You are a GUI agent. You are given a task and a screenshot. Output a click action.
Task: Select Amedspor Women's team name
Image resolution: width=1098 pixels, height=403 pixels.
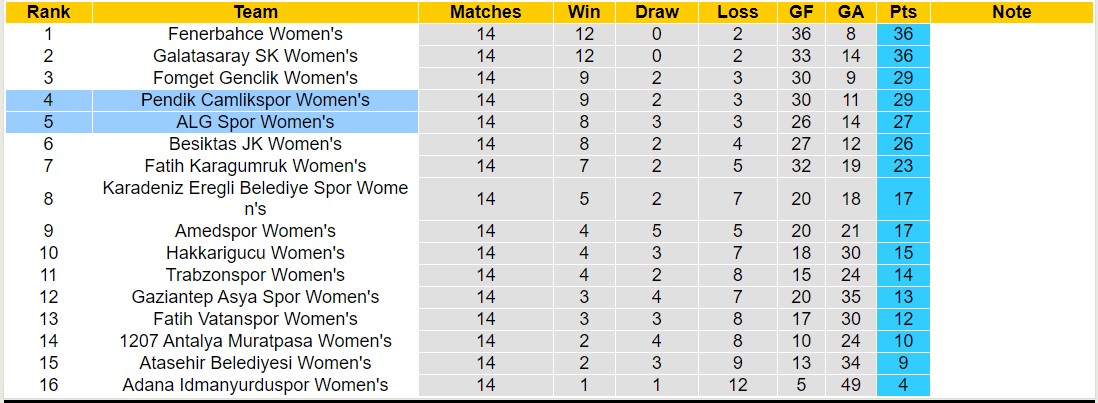[255, 231]
